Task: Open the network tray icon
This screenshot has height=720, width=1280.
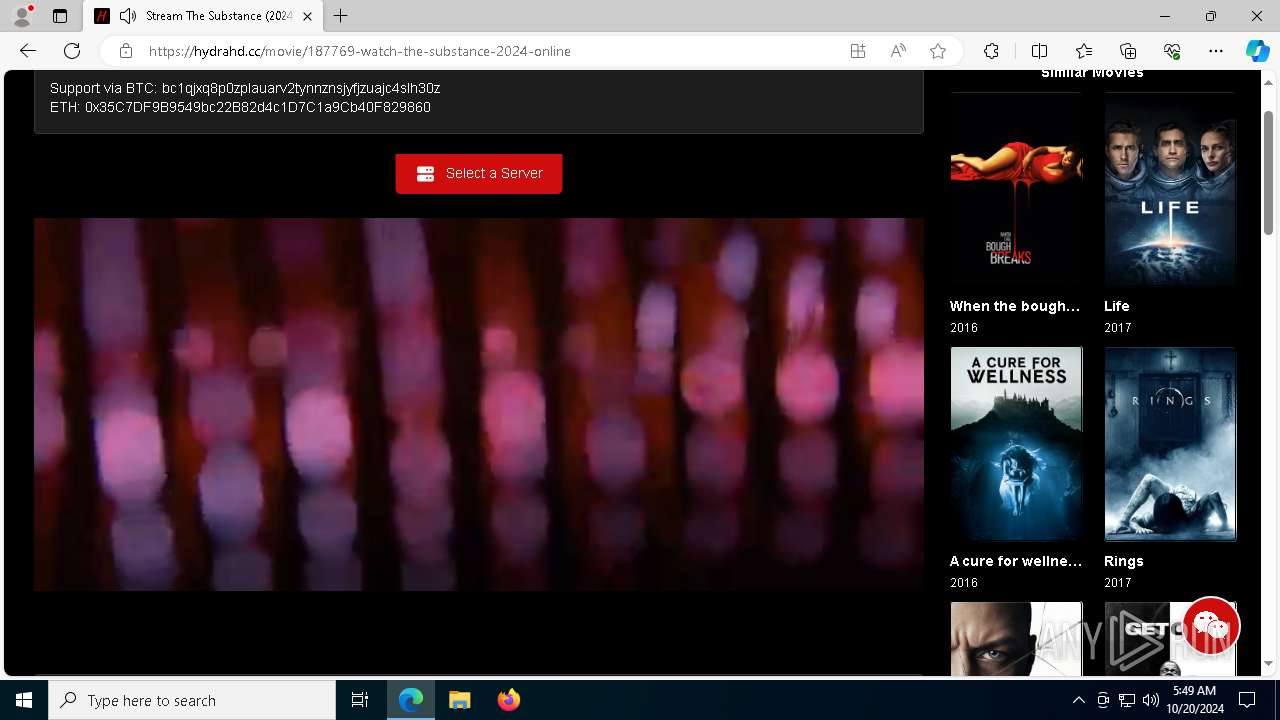Action: pos(1127,700)
